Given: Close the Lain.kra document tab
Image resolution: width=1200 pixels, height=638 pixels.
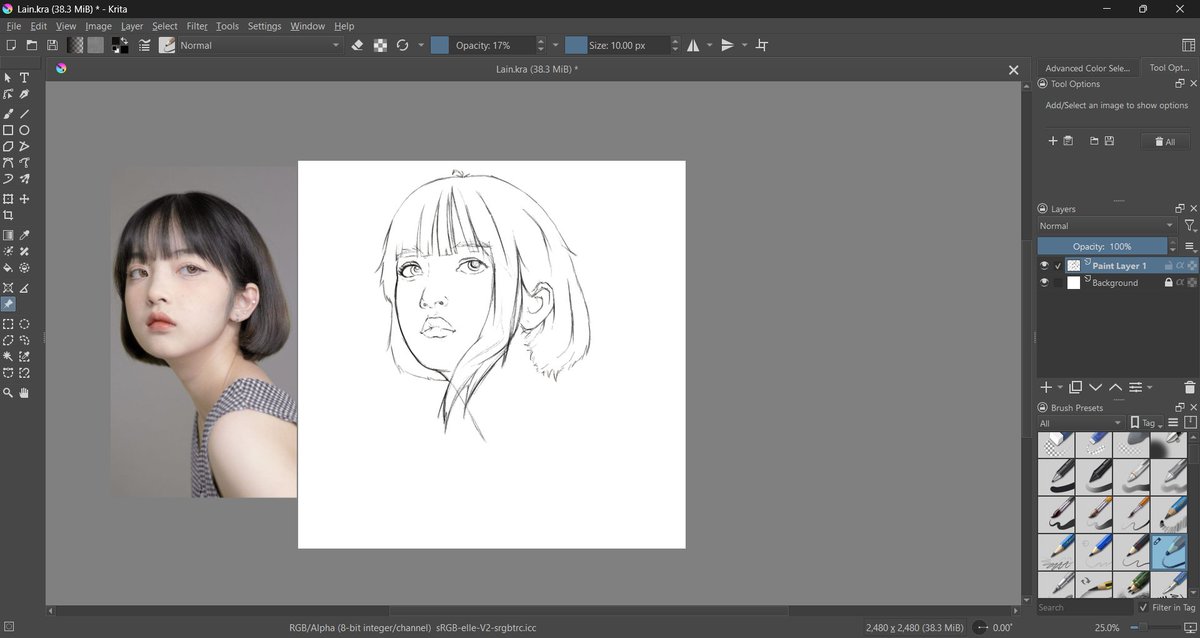Looking at the screenshot, I should coord(1013,69).
